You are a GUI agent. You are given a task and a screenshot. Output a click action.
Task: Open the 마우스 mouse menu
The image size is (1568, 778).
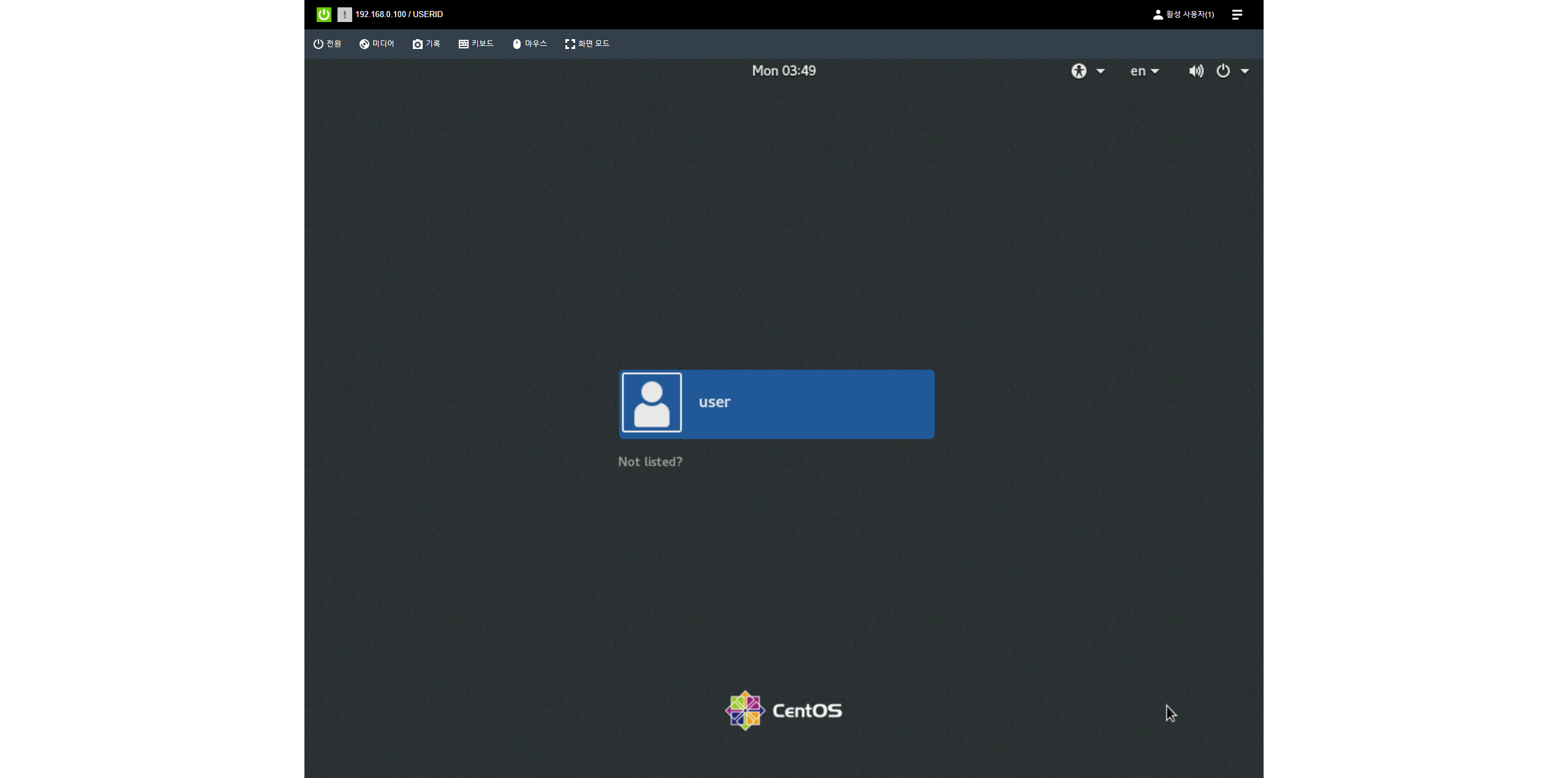529,43
